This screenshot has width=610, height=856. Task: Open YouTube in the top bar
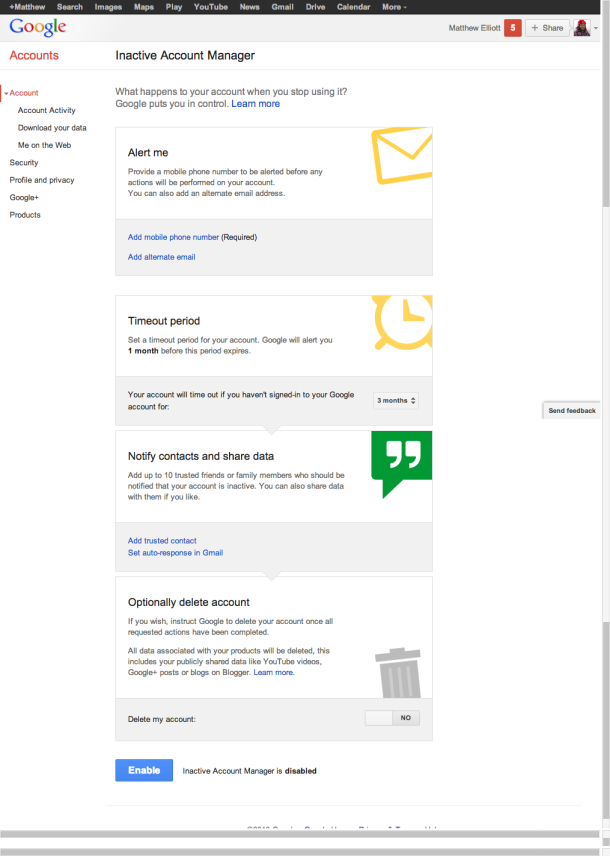click(x=211, y=7)
